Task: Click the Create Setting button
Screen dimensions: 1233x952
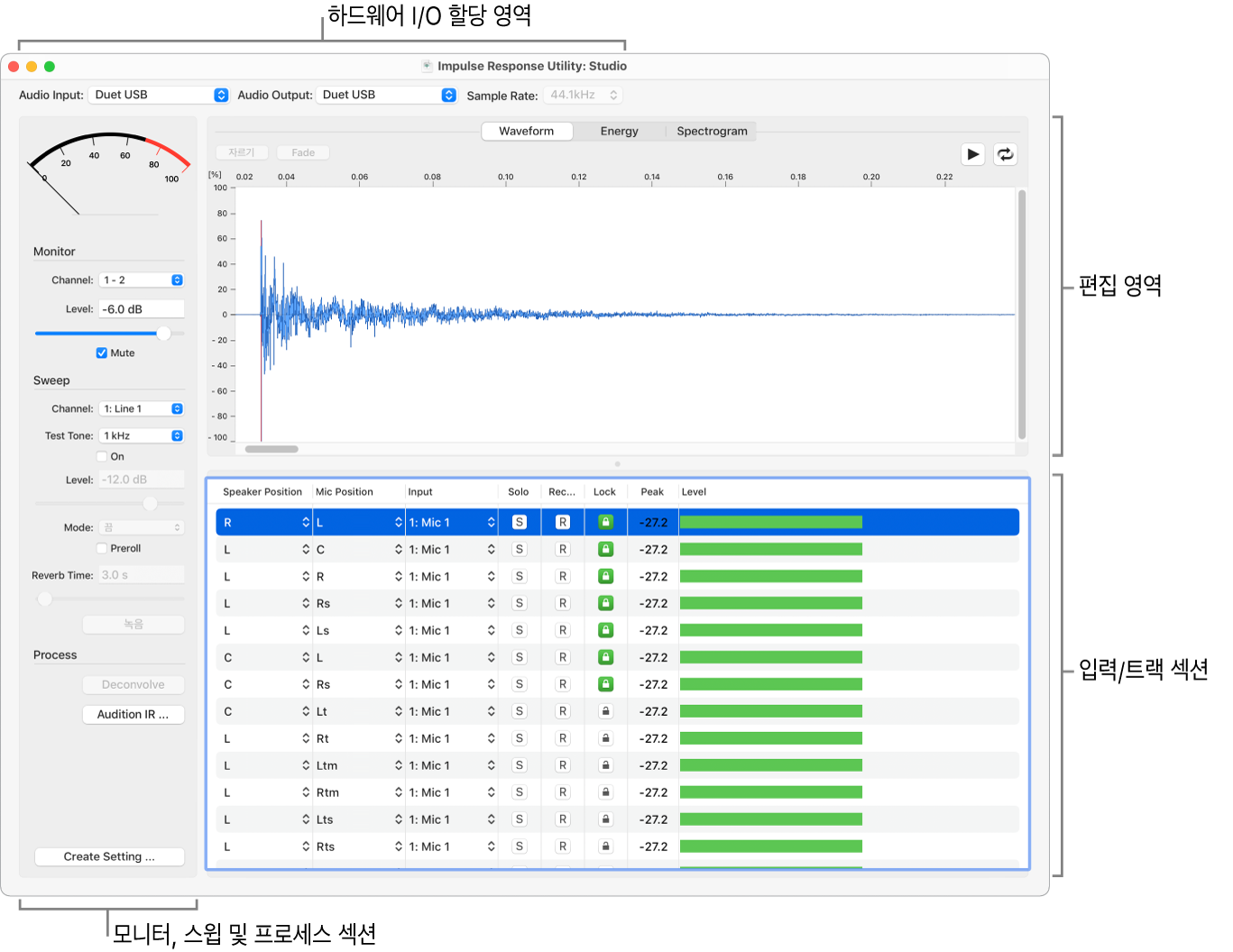Action: pos(109,857)
